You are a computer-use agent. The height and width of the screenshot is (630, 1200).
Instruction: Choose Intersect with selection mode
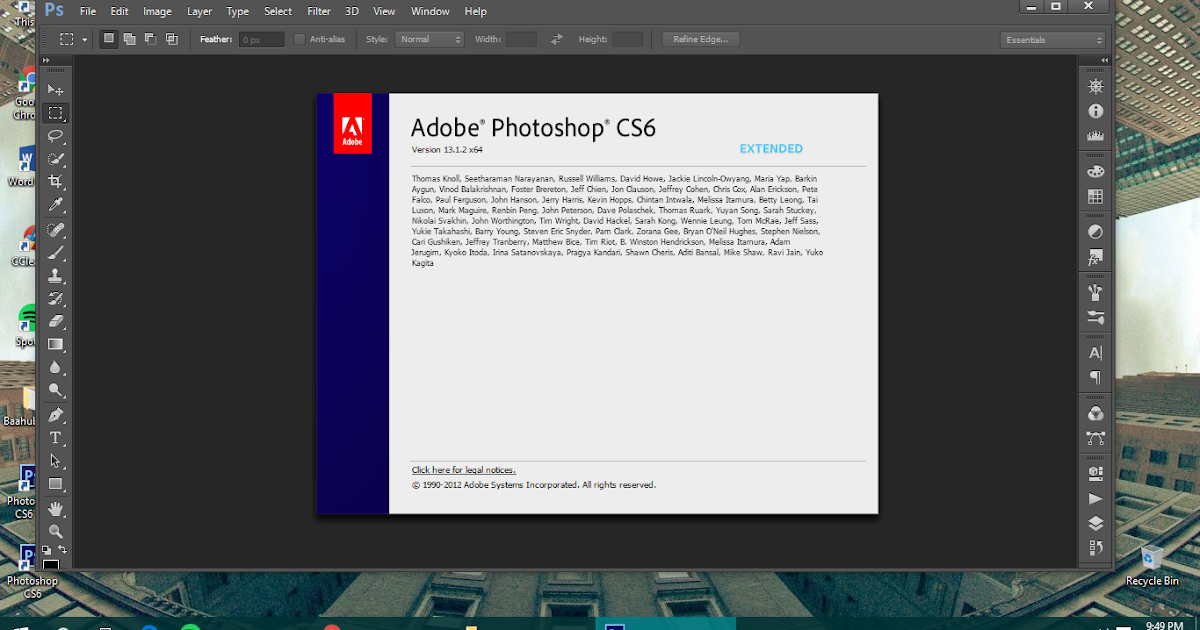172,39
